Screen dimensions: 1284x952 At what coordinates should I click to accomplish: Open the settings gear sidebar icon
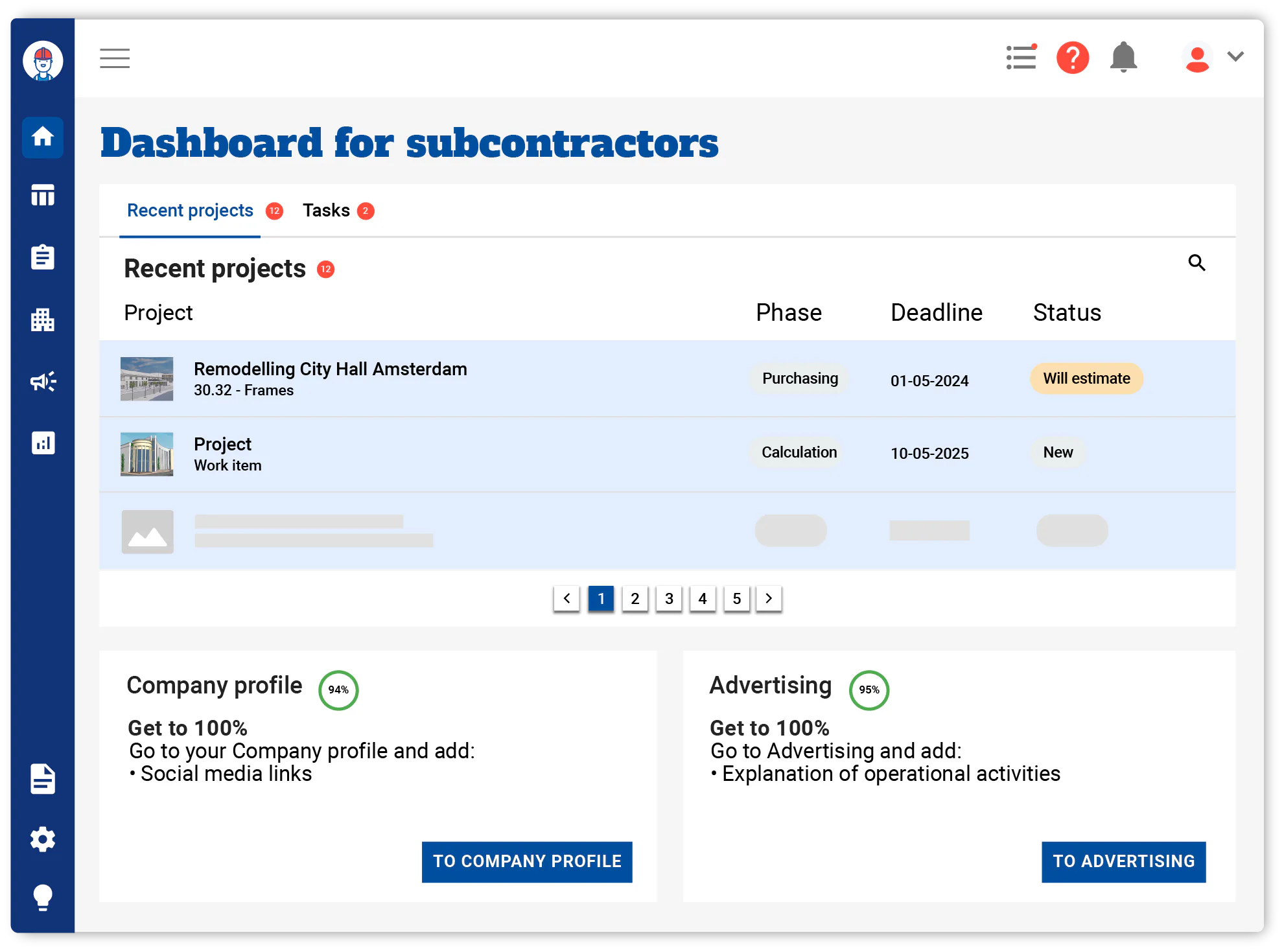coord(43,839)
